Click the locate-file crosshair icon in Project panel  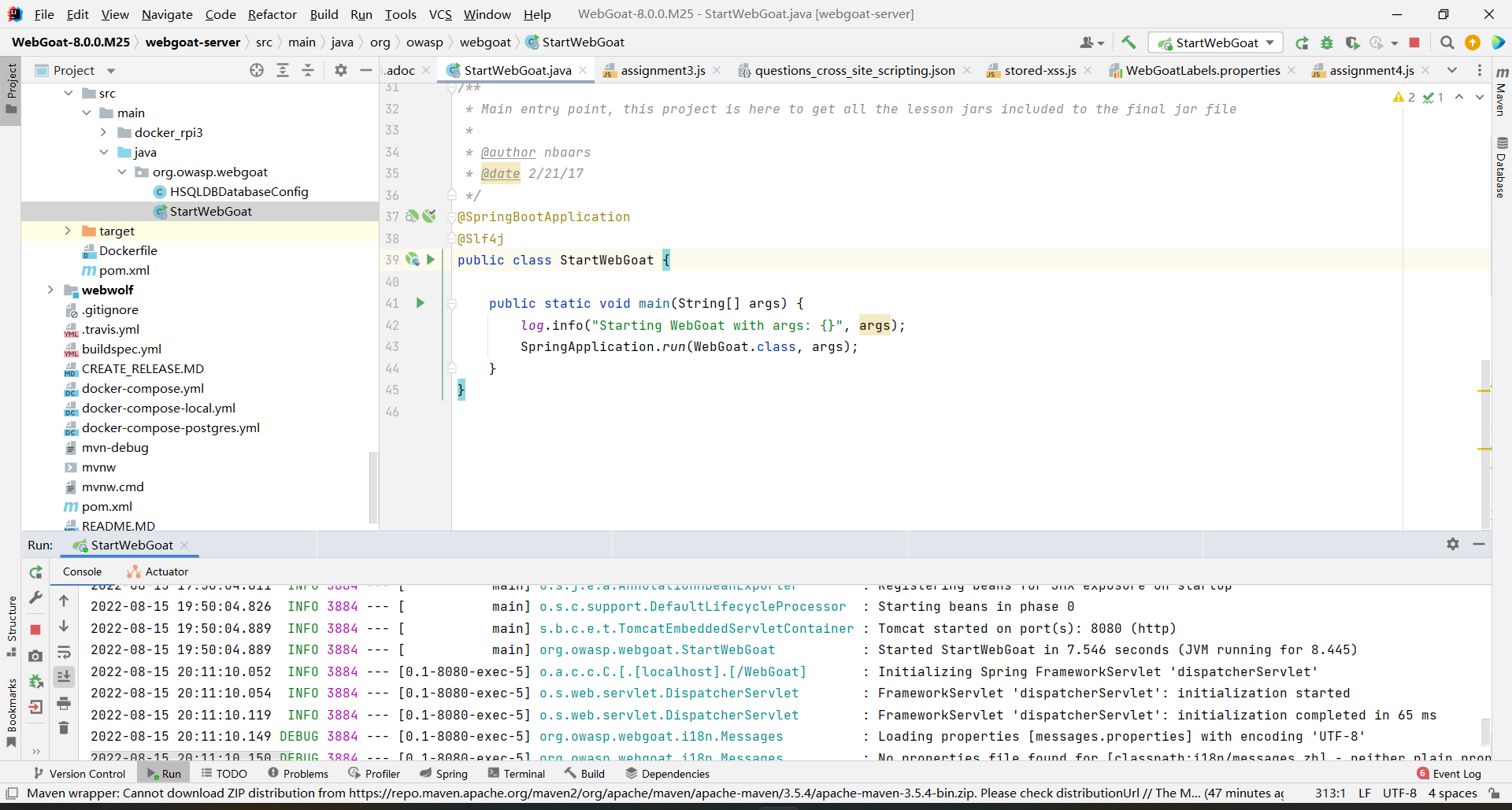click(257, 70)
